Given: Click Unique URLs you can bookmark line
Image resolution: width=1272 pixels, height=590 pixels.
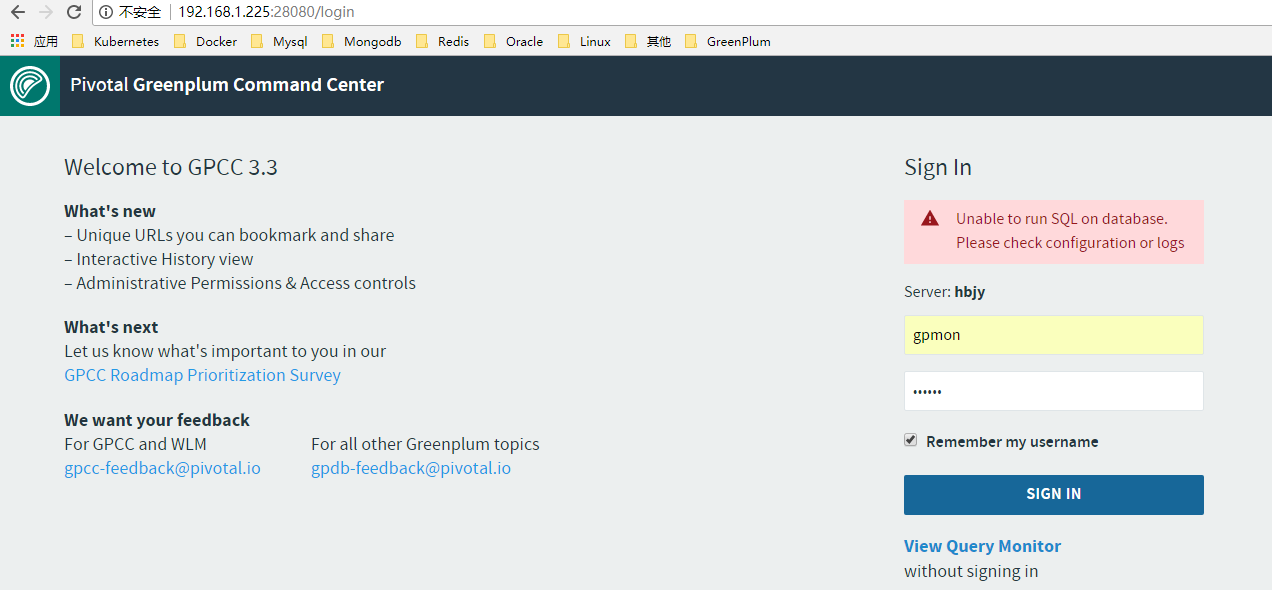Looking at the screenshot, I should [229, 235].
